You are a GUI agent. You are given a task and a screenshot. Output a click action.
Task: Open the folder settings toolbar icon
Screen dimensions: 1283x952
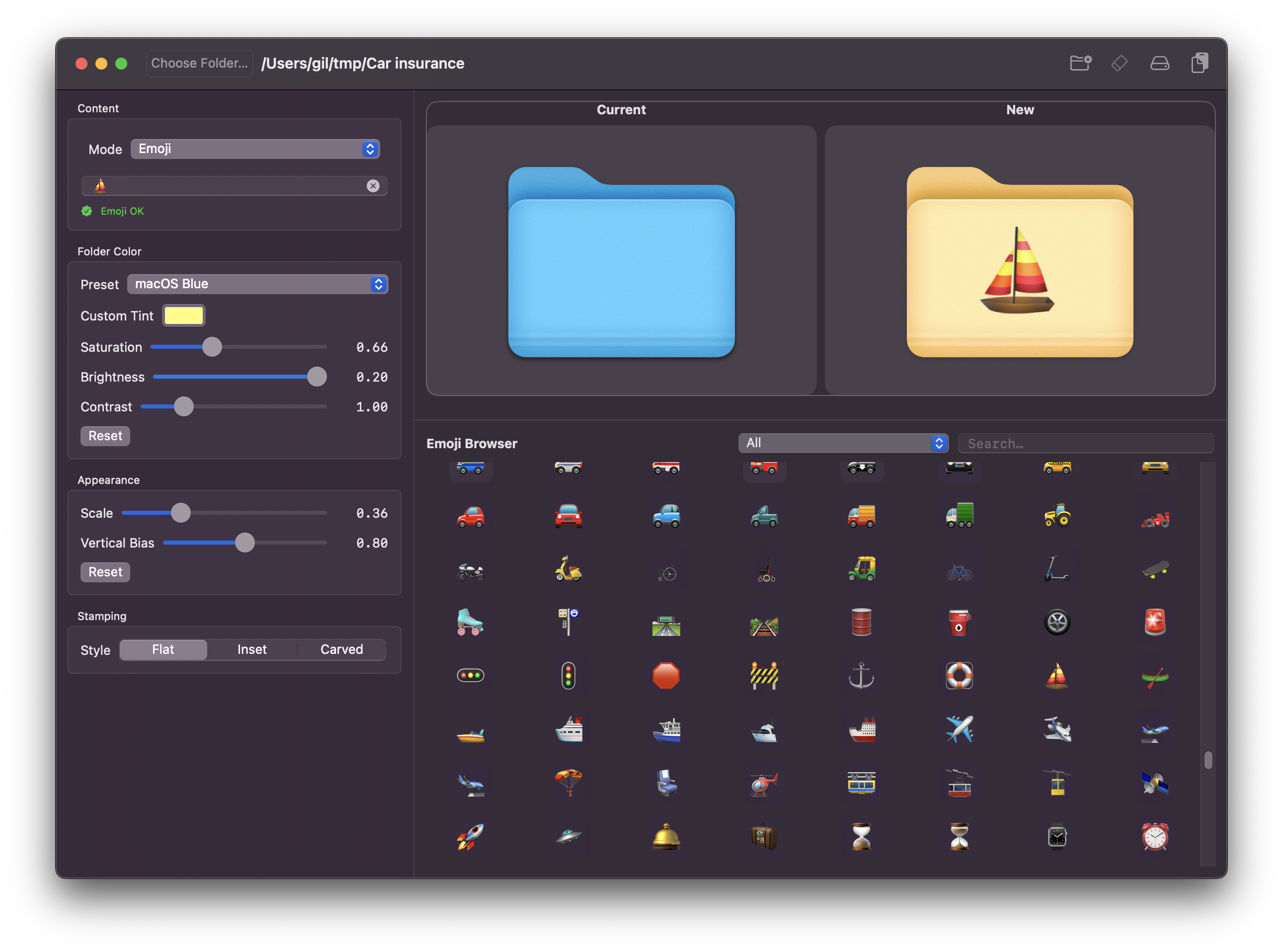point(1081,64)
